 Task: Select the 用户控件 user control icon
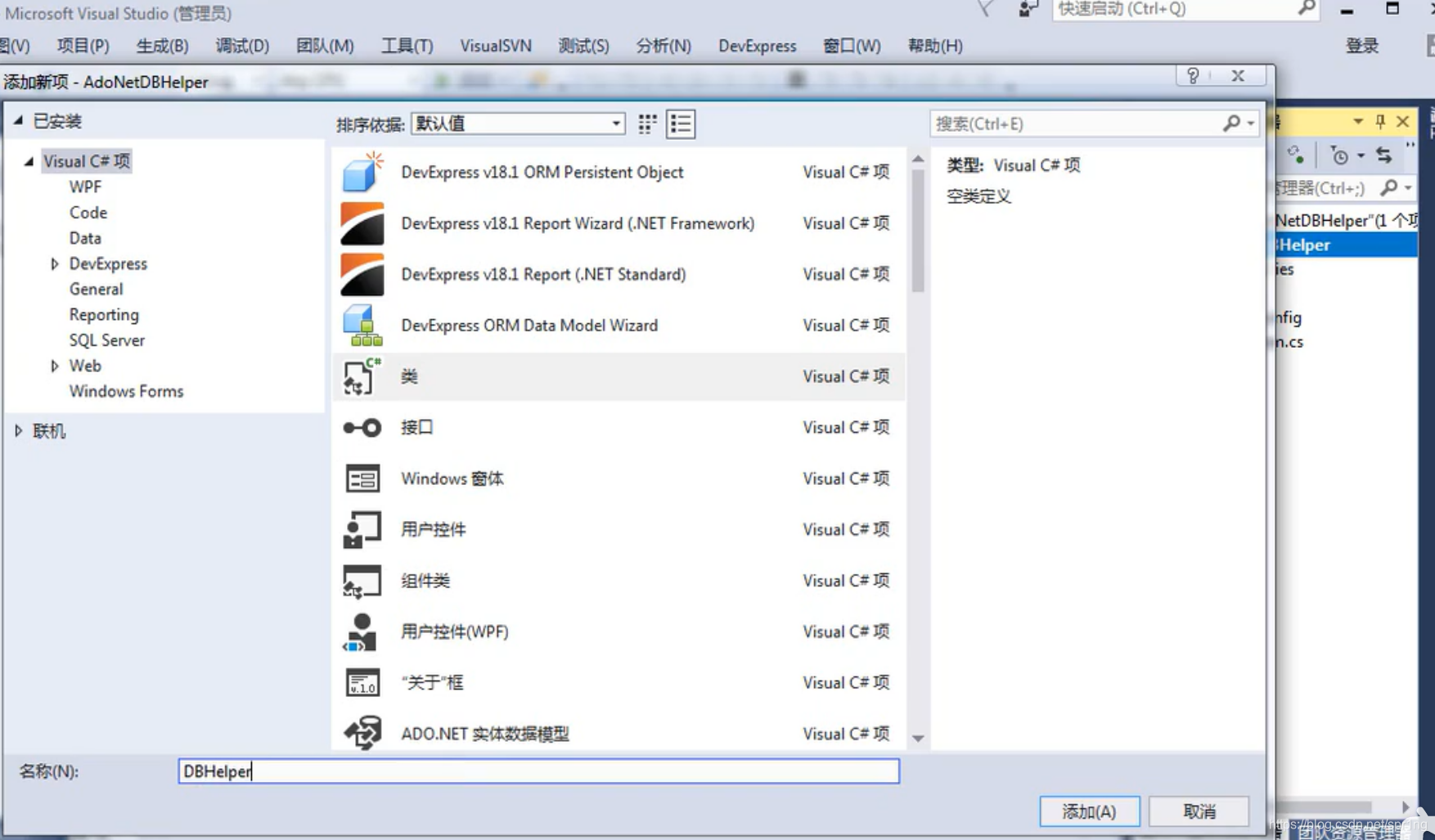click(x=362, y=529)
